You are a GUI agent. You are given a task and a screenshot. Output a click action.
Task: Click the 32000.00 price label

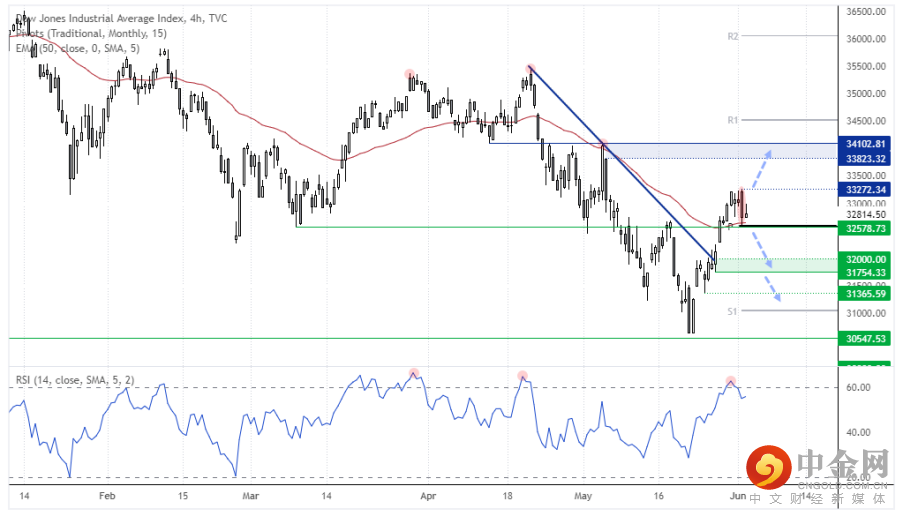tap(865, 259)
